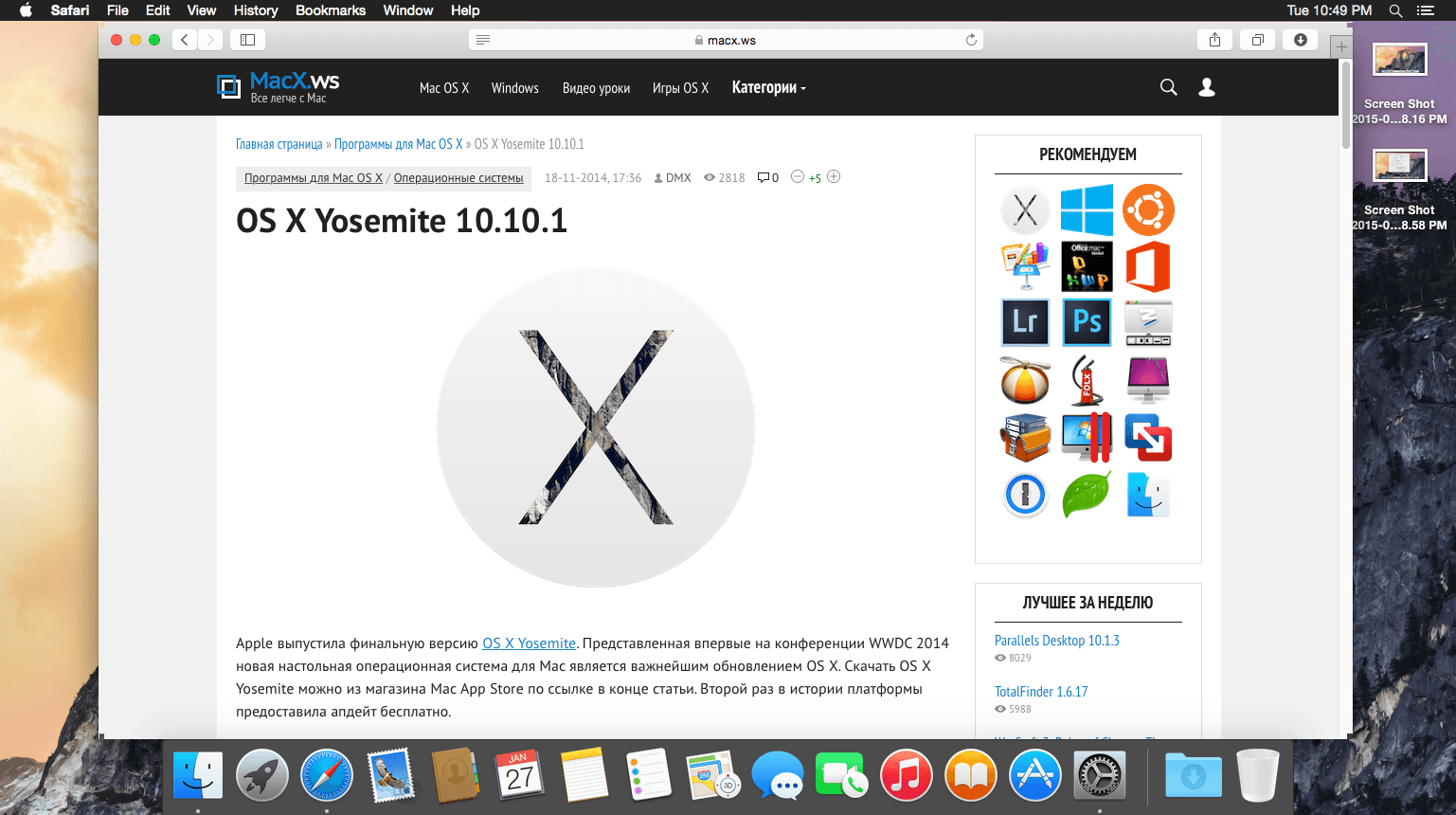Image resolution: width=1456 pixels, height=815 pixels.
Task: Show all tabs in Safari
Action: point(1258,40)
